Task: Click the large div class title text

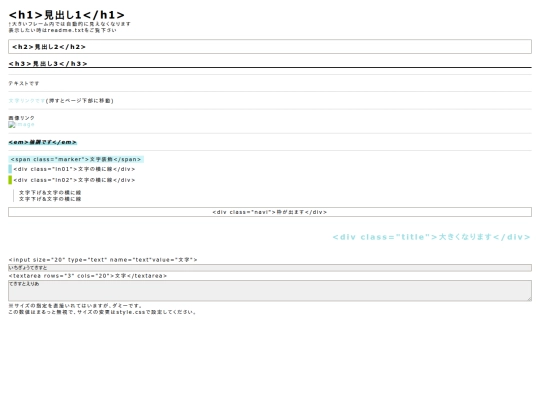Action: [431, 237]
